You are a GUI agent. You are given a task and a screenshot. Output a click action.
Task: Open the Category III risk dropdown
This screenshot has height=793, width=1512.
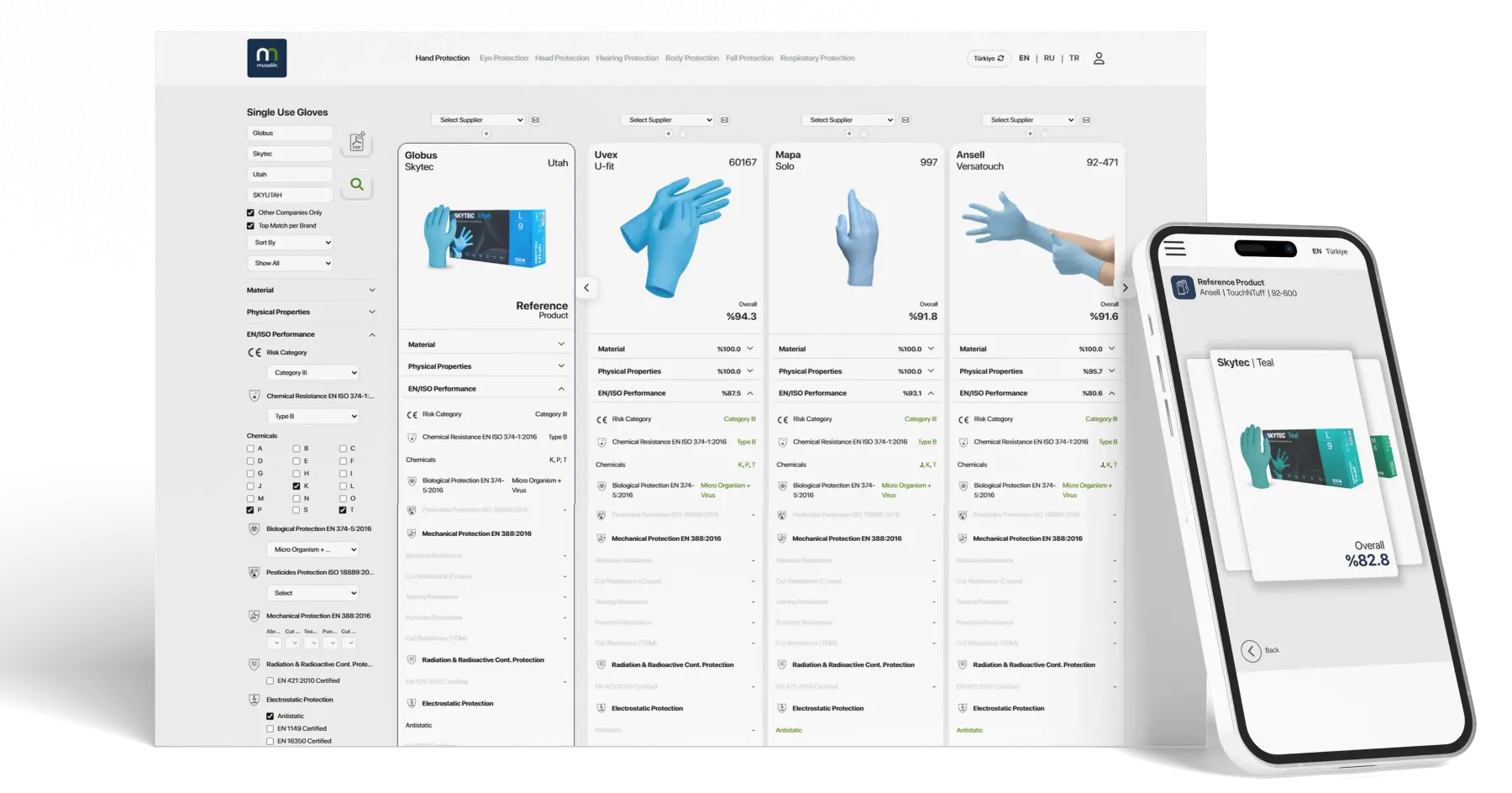[314, 373]
